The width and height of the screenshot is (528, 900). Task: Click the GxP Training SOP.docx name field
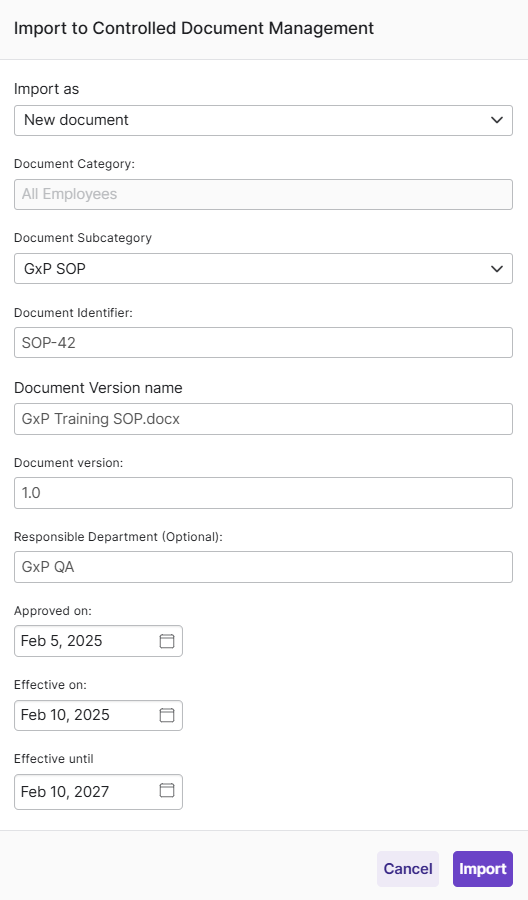tap(263, 419)
